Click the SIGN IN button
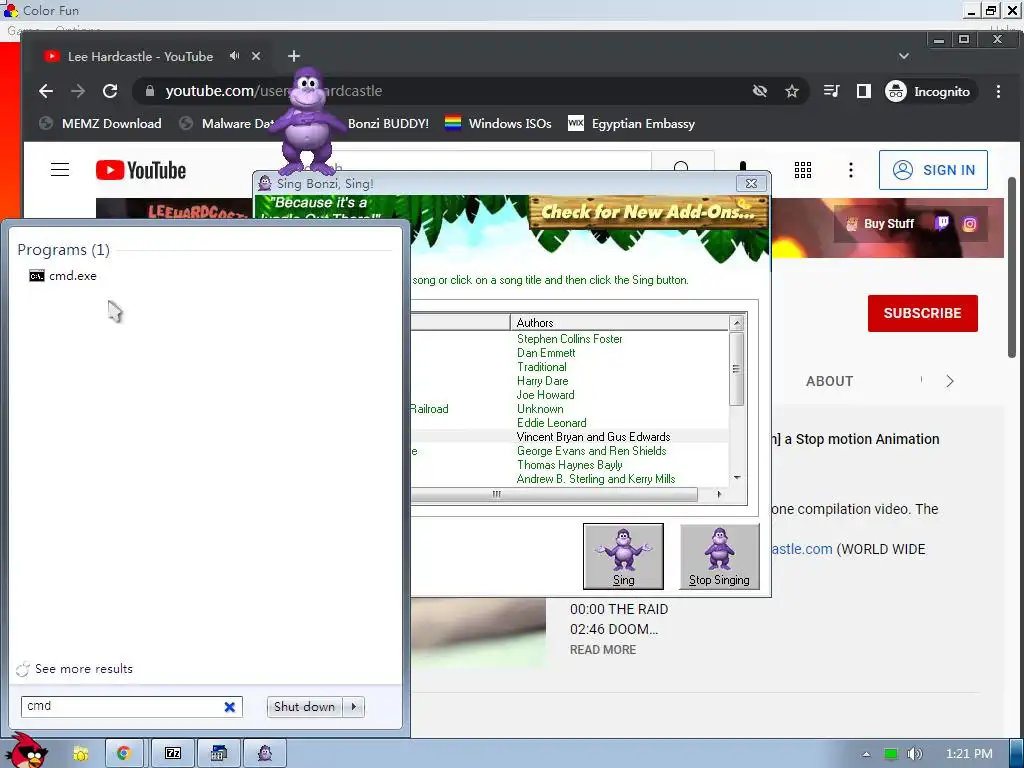This screenshot has width=1024, height=768. pos(933,170)
